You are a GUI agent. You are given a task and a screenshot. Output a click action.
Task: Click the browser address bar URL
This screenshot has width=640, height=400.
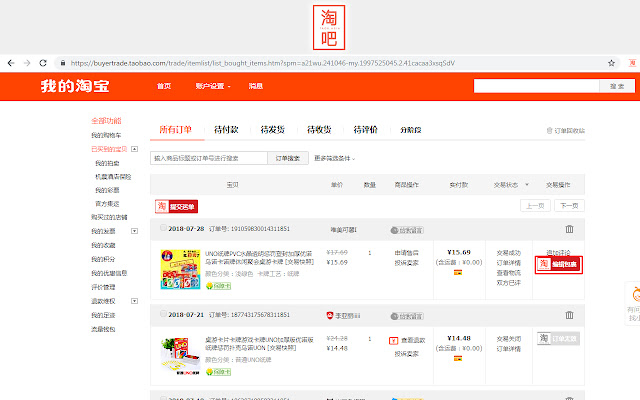pos(262,63)
